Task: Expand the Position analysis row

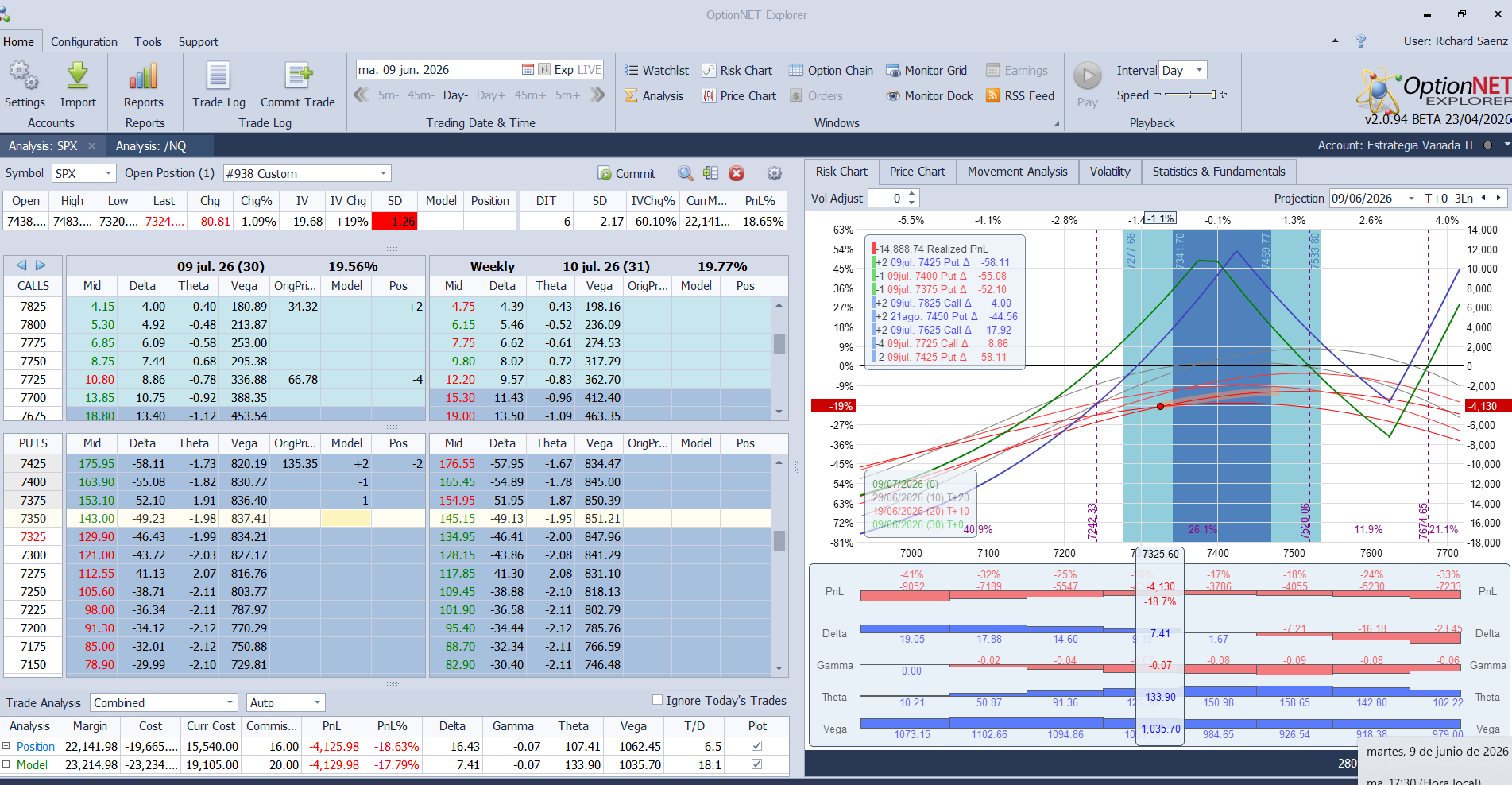Action: [6, 746]
